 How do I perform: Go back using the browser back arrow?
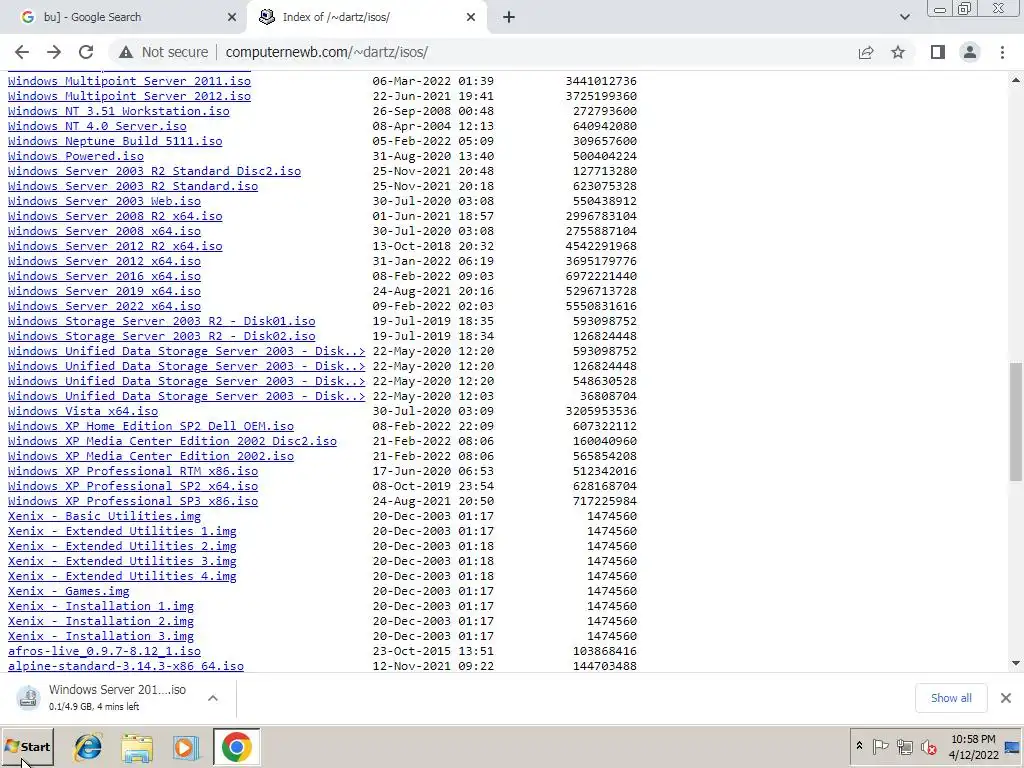pos(22,52)
